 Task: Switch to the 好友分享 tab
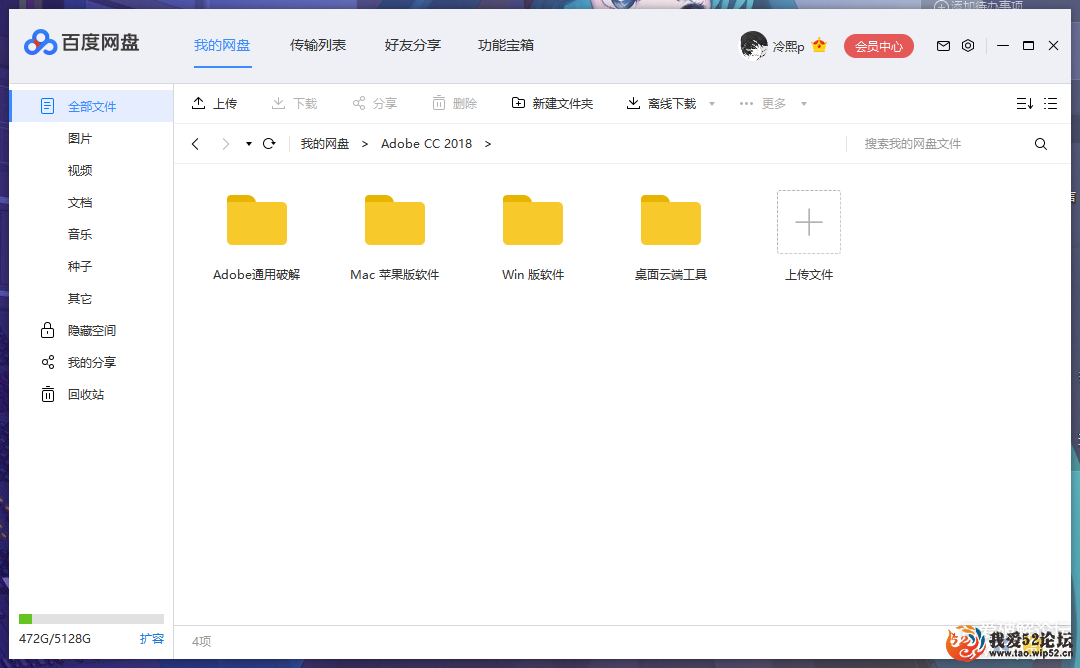413,45
